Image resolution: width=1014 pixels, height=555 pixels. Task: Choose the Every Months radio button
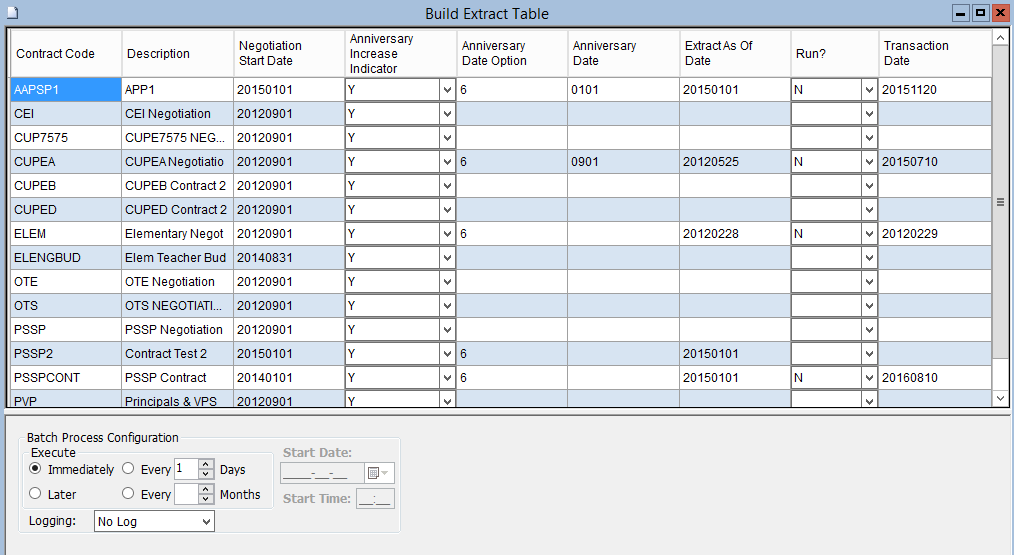click(129, 494)
